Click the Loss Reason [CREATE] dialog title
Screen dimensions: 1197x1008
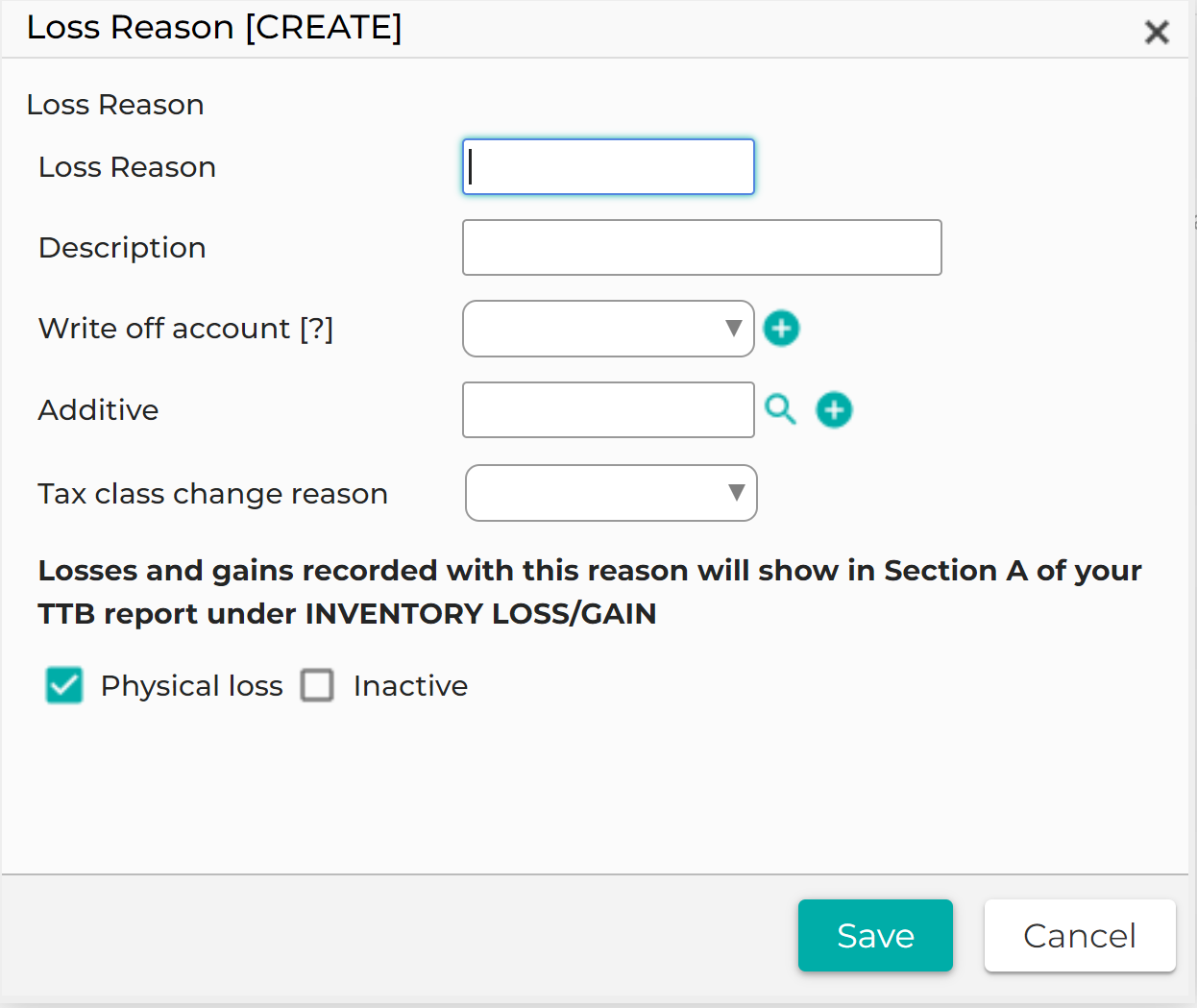[x=214, y=28]
